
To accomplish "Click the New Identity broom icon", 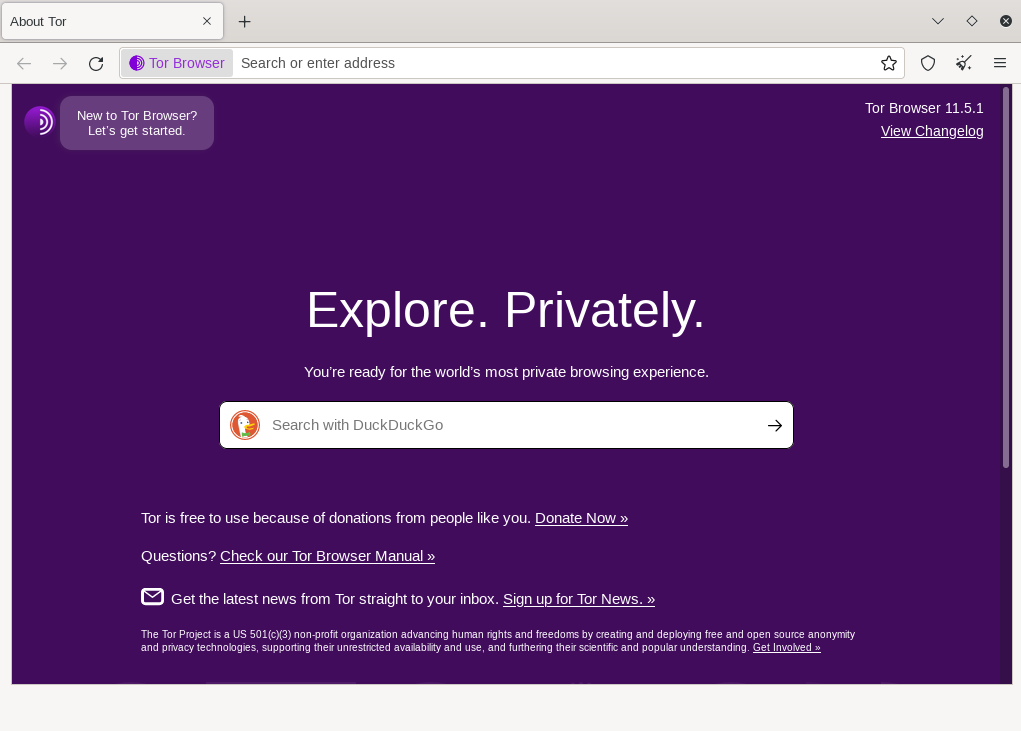I will coord(963,63).
